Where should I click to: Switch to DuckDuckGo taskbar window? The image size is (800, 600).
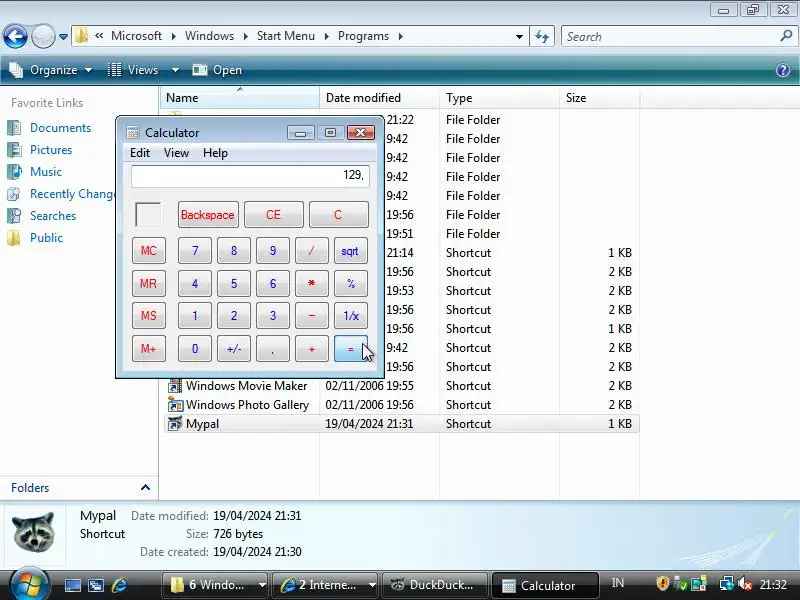pos(435,585)
